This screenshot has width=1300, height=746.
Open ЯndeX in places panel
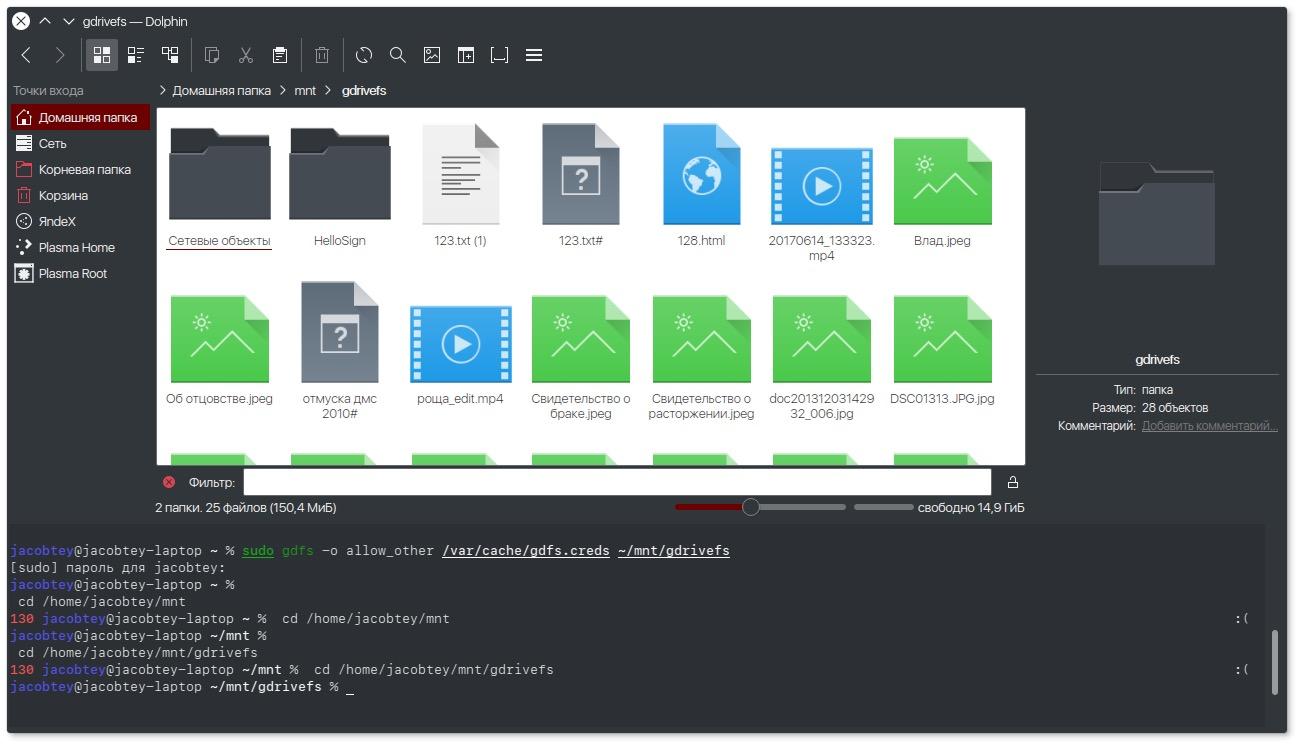click(x=80, y=221)
